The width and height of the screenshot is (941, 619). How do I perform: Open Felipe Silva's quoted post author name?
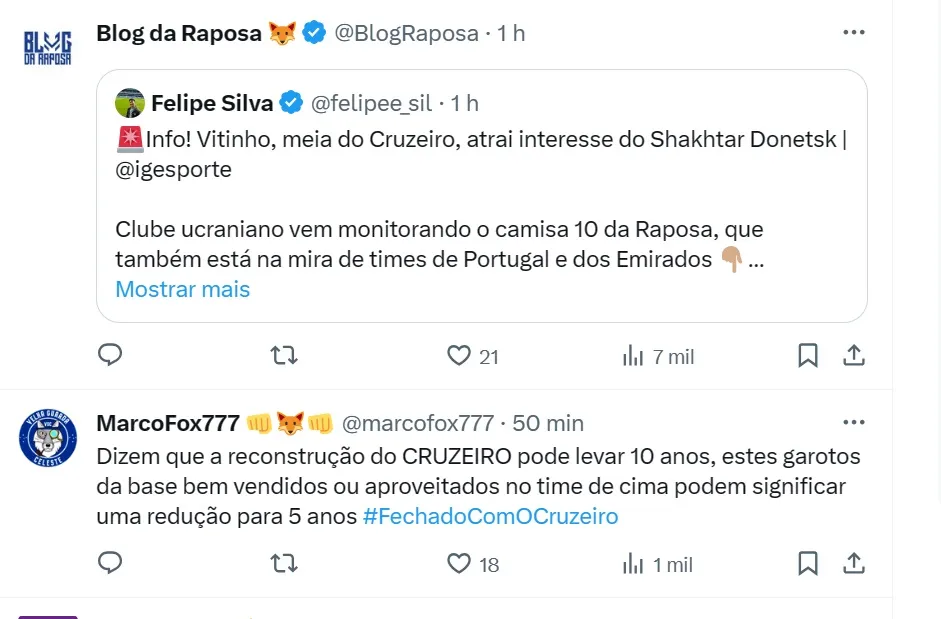[212, 102]
